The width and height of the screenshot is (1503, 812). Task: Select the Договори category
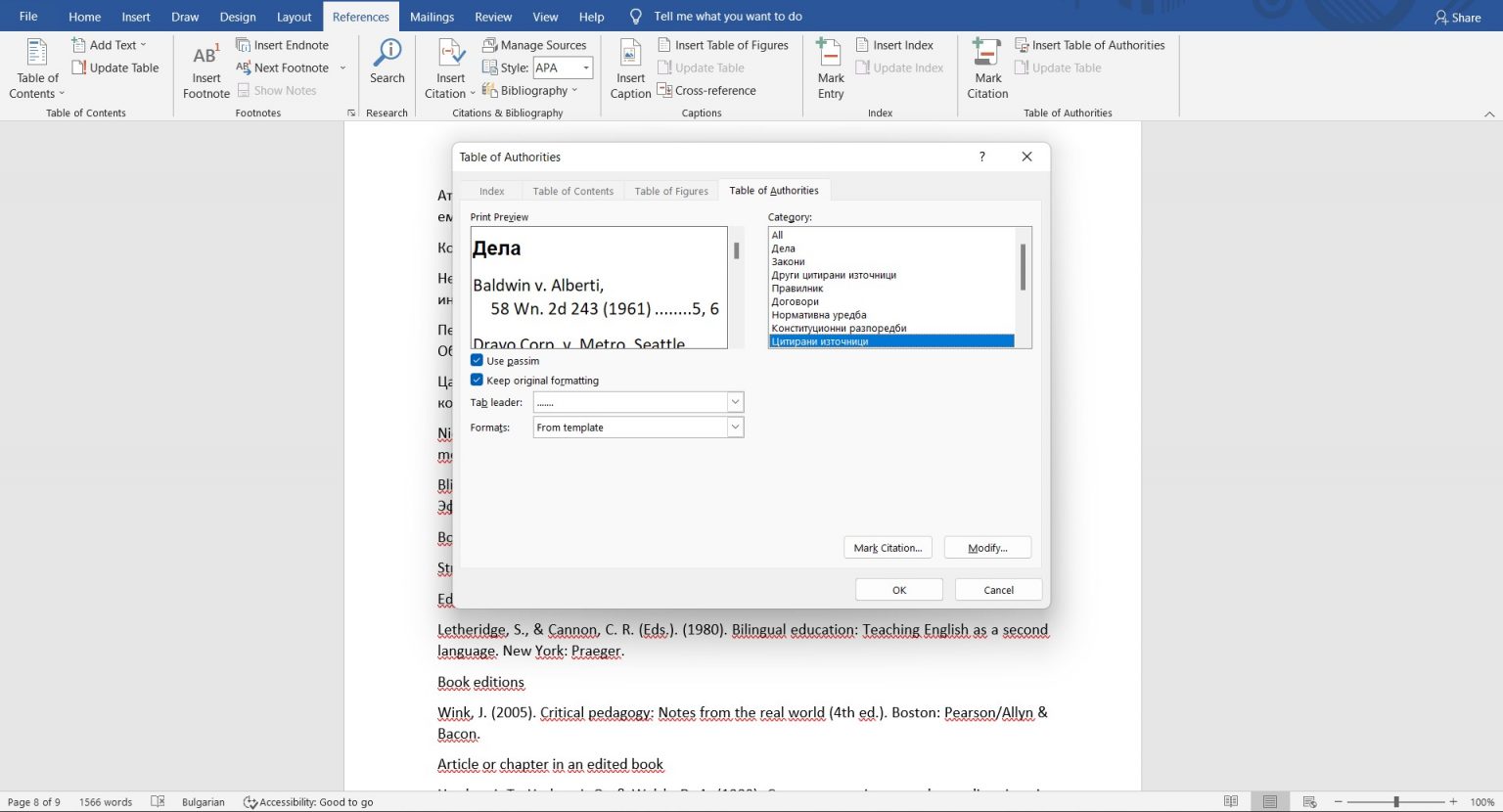(x=891, y=301)
